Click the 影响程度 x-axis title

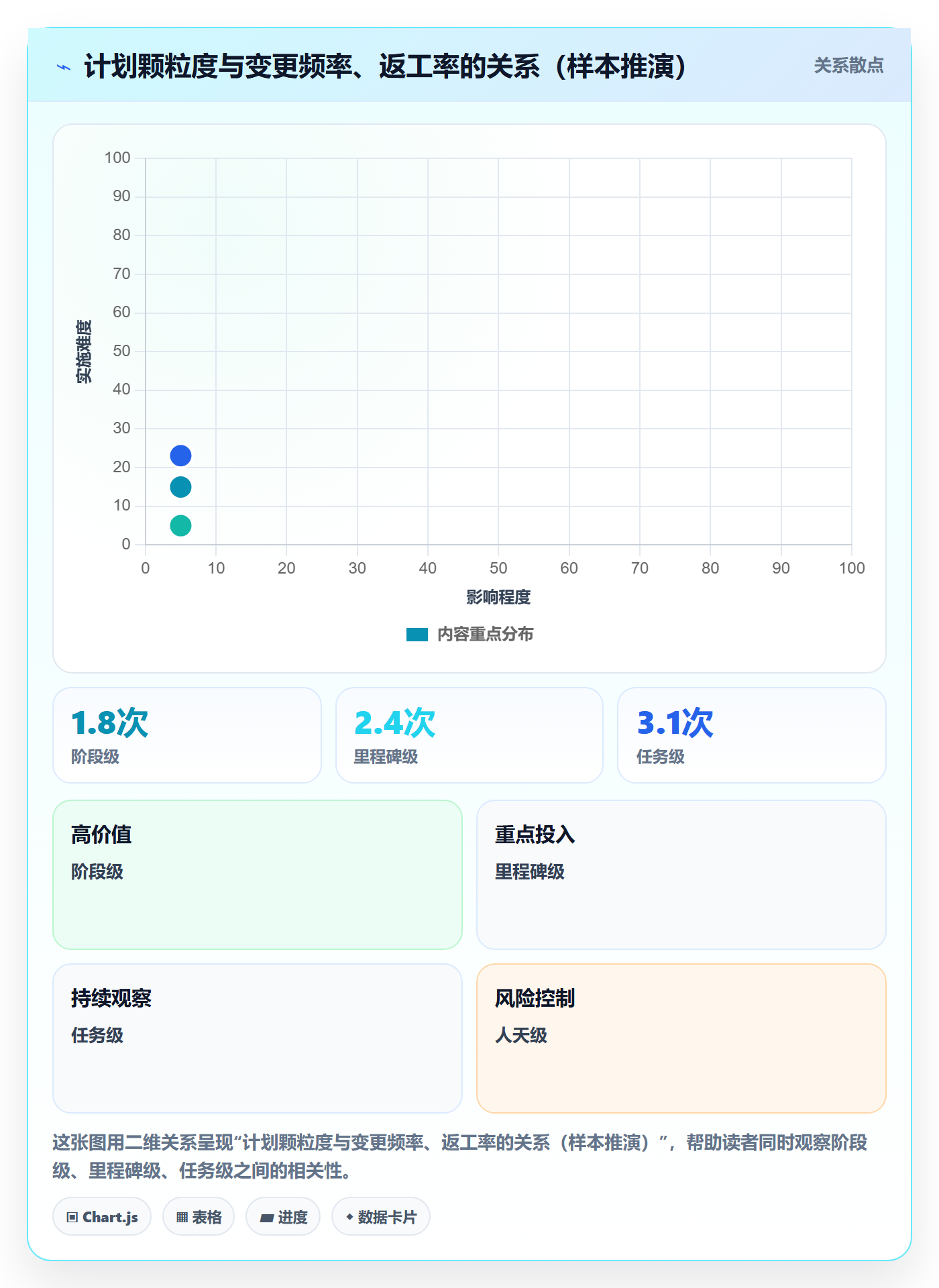point(498,597)
